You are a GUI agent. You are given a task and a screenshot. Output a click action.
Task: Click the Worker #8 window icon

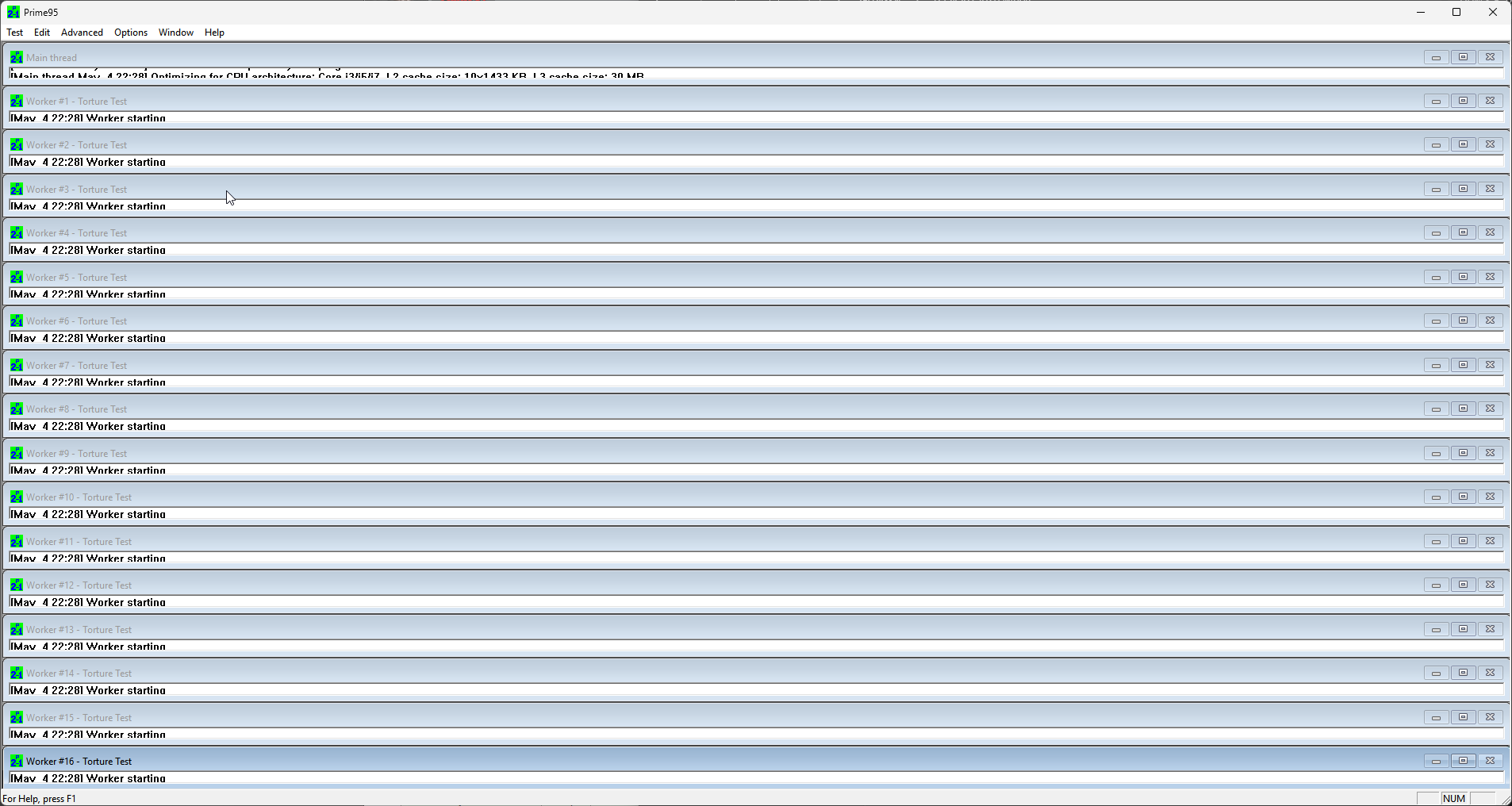point(17,409)
